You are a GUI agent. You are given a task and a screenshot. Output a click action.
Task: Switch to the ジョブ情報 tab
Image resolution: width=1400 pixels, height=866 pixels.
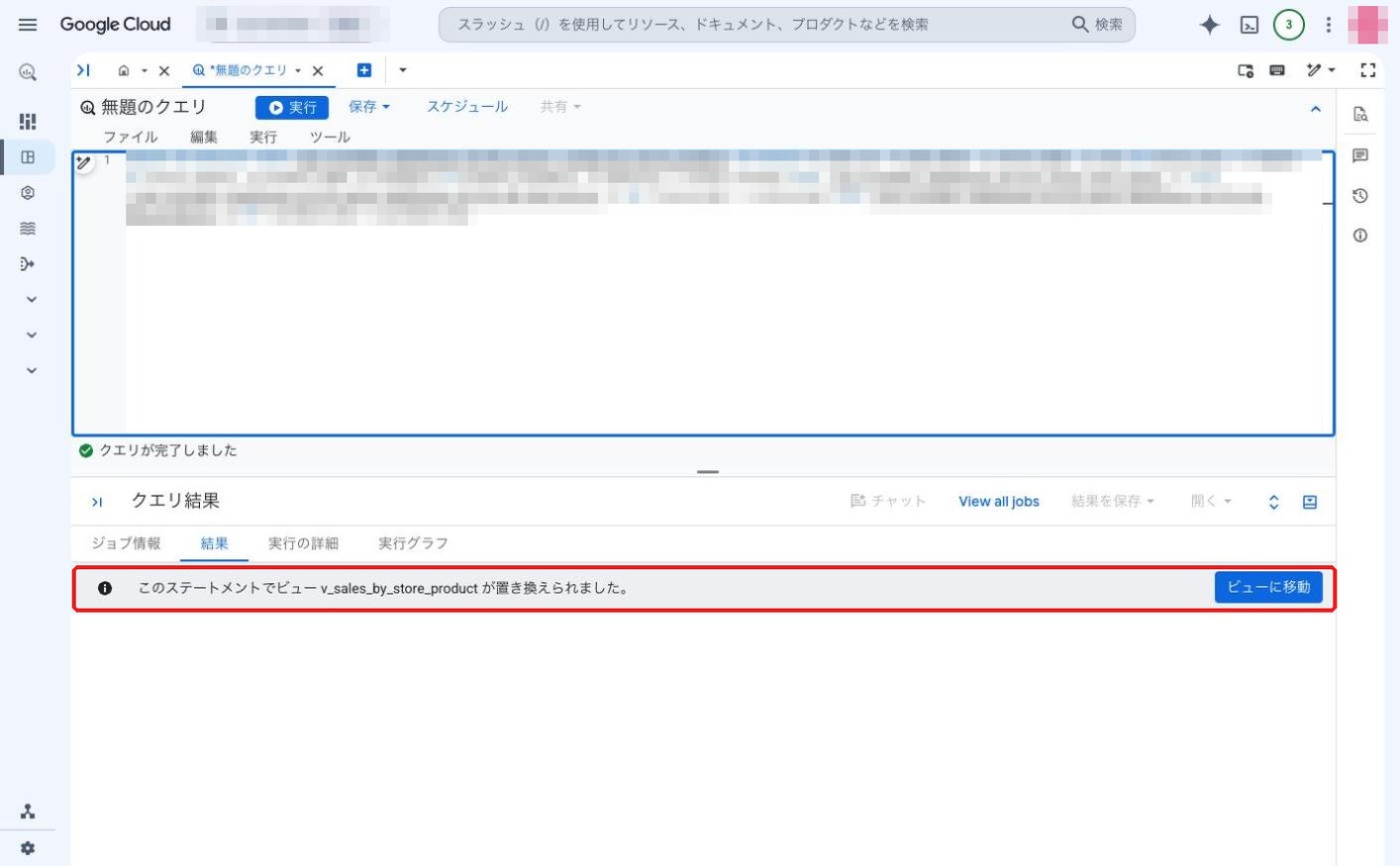click(x=126, y=543)
